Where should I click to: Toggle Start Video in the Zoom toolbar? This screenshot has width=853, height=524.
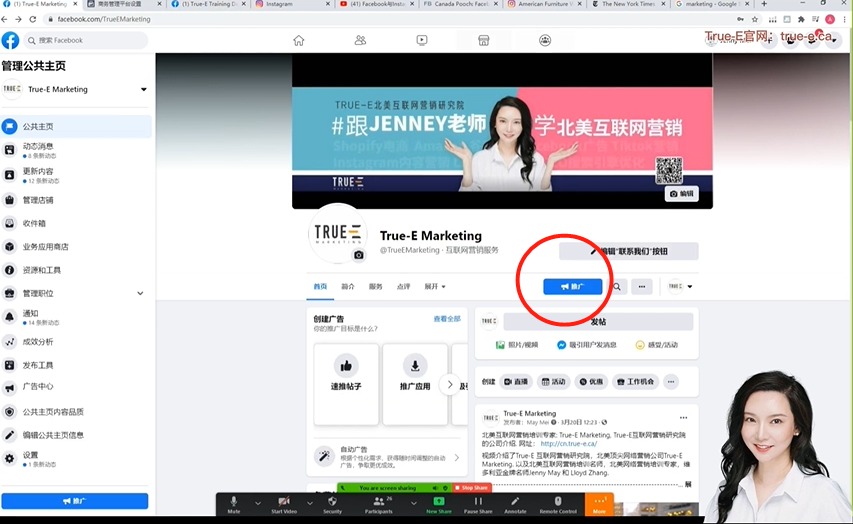coord(284,503)
